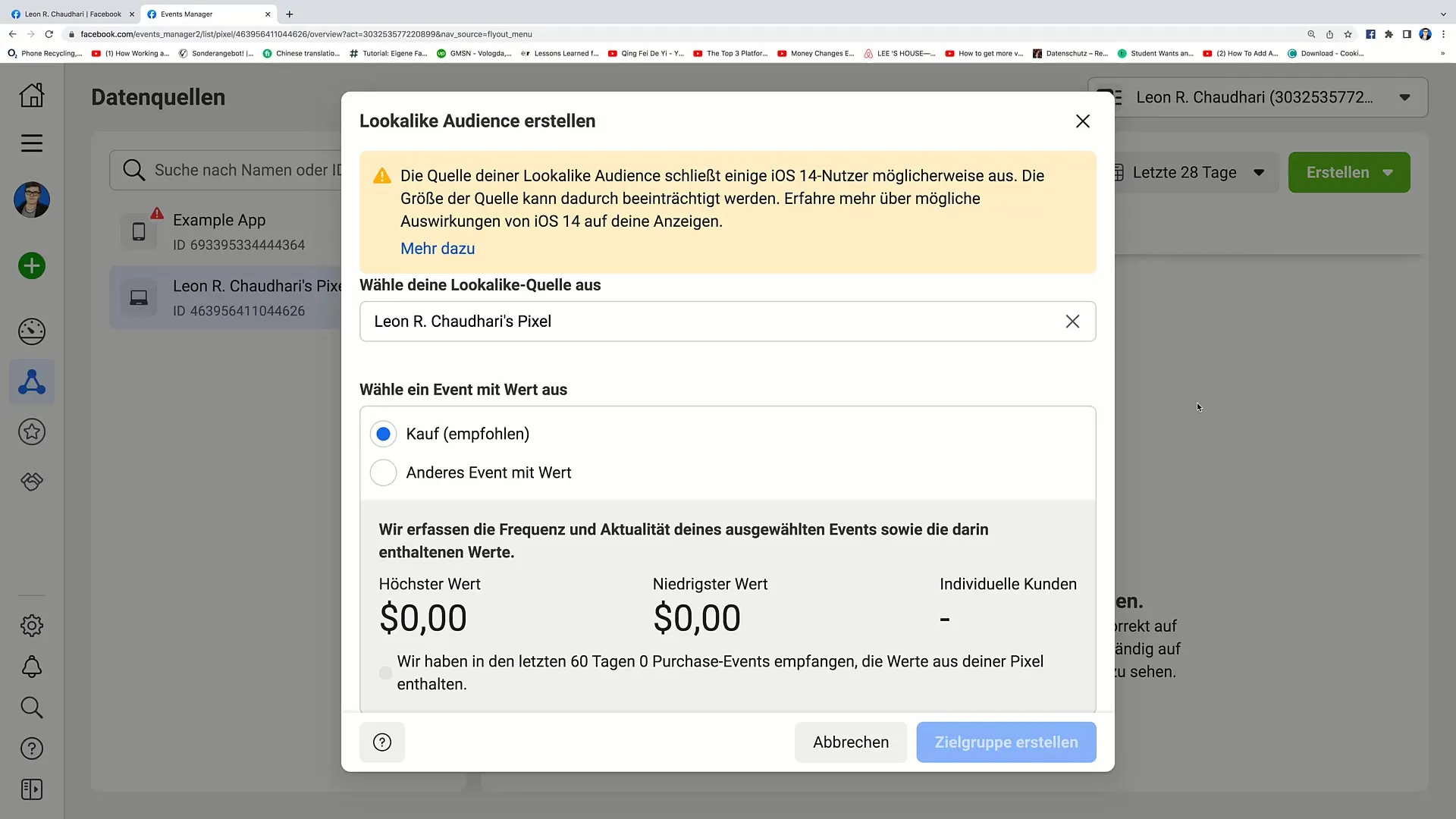The image size is (1456, 819).
Task: Click the help question mark icon
Action: 382,742
